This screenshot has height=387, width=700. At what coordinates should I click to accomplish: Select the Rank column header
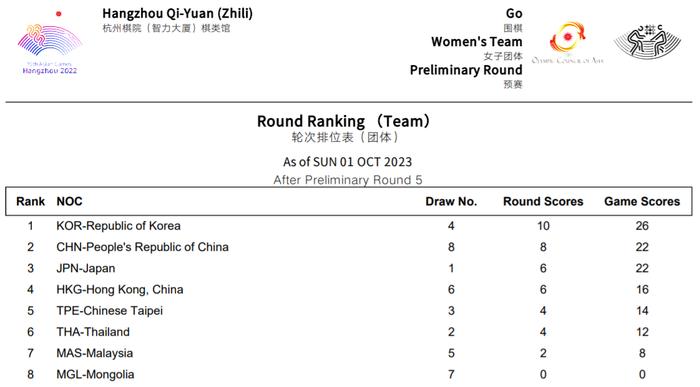click(x=30, y=201)
